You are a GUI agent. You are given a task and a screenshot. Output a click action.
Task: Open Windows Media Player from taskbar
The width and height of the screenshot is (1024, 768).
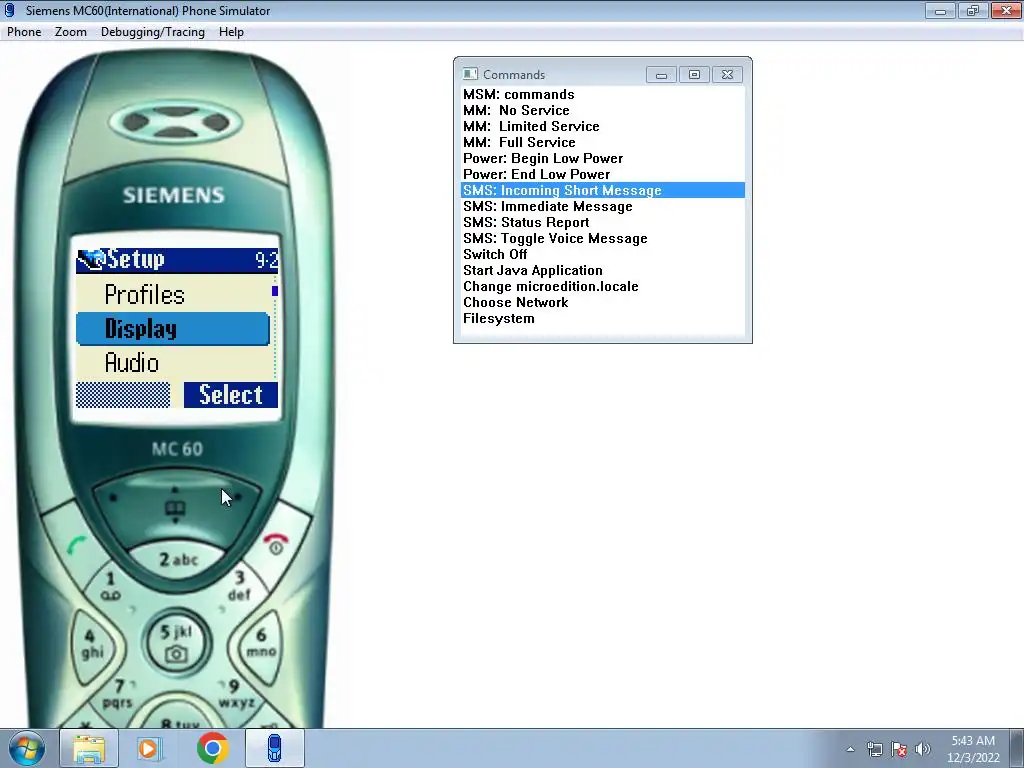(x=149, y=749)
